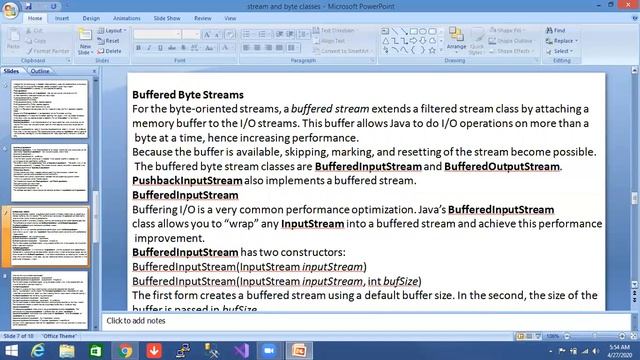The width and height of the screenshot is (640, 360).
Task: Open the font name combo box
Action: pos(157,34)
